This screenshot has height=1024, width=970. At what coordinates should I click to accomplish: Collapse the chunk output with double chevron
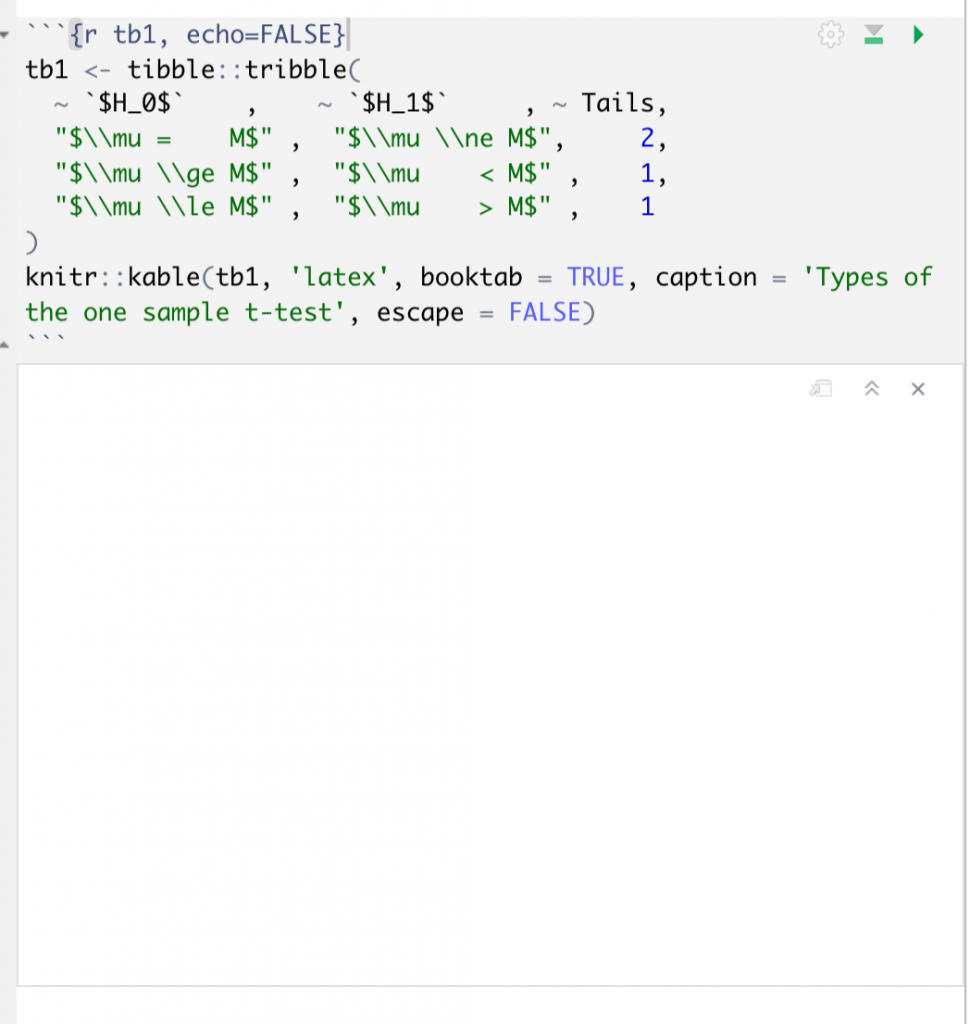click(x=871, y=389)
